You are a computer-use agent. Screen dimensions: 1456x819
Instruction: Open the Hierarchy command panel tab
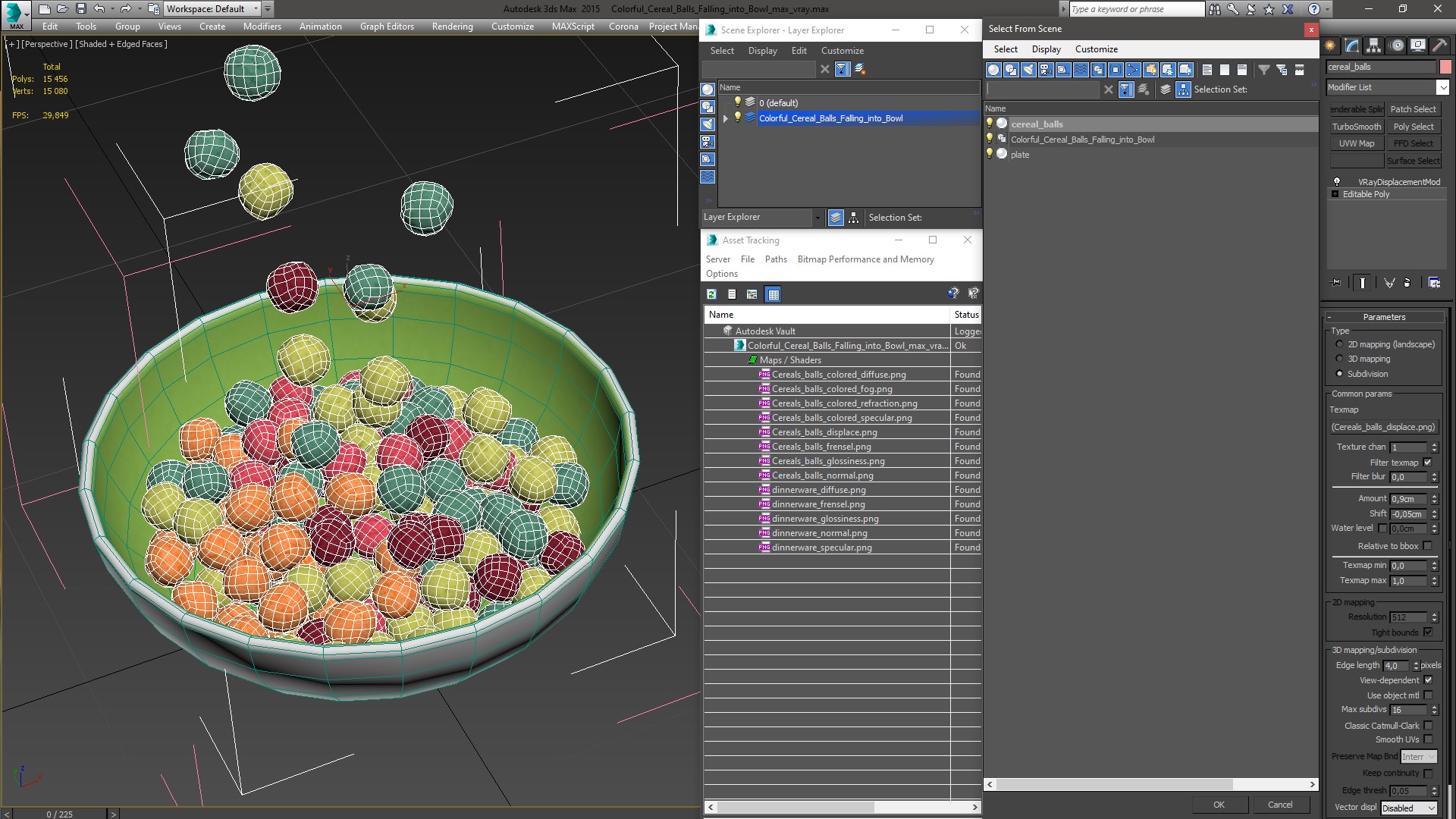coord(1374,45)
